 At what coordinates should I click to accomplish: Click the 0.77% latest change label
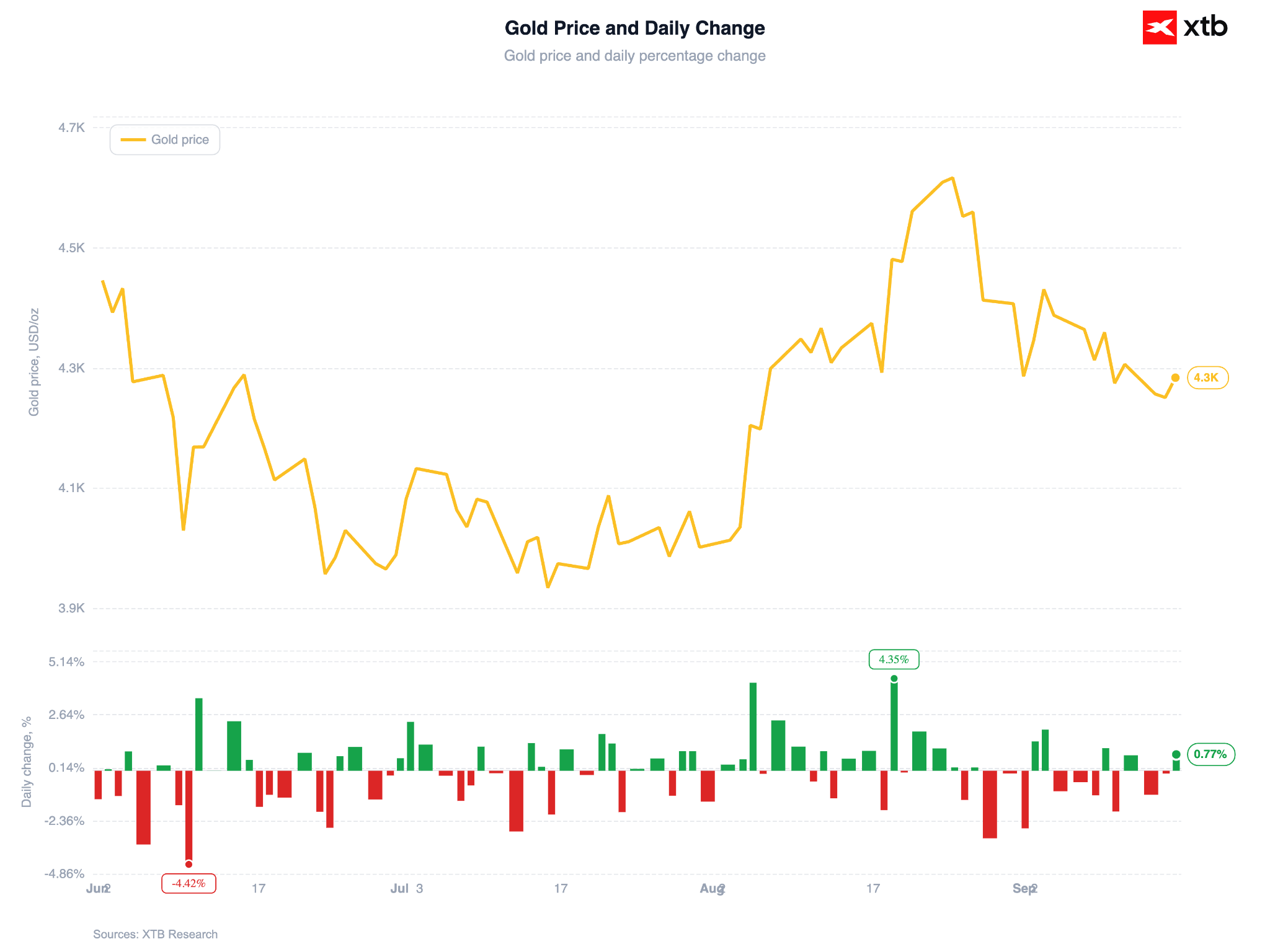tap(1210, 754)
